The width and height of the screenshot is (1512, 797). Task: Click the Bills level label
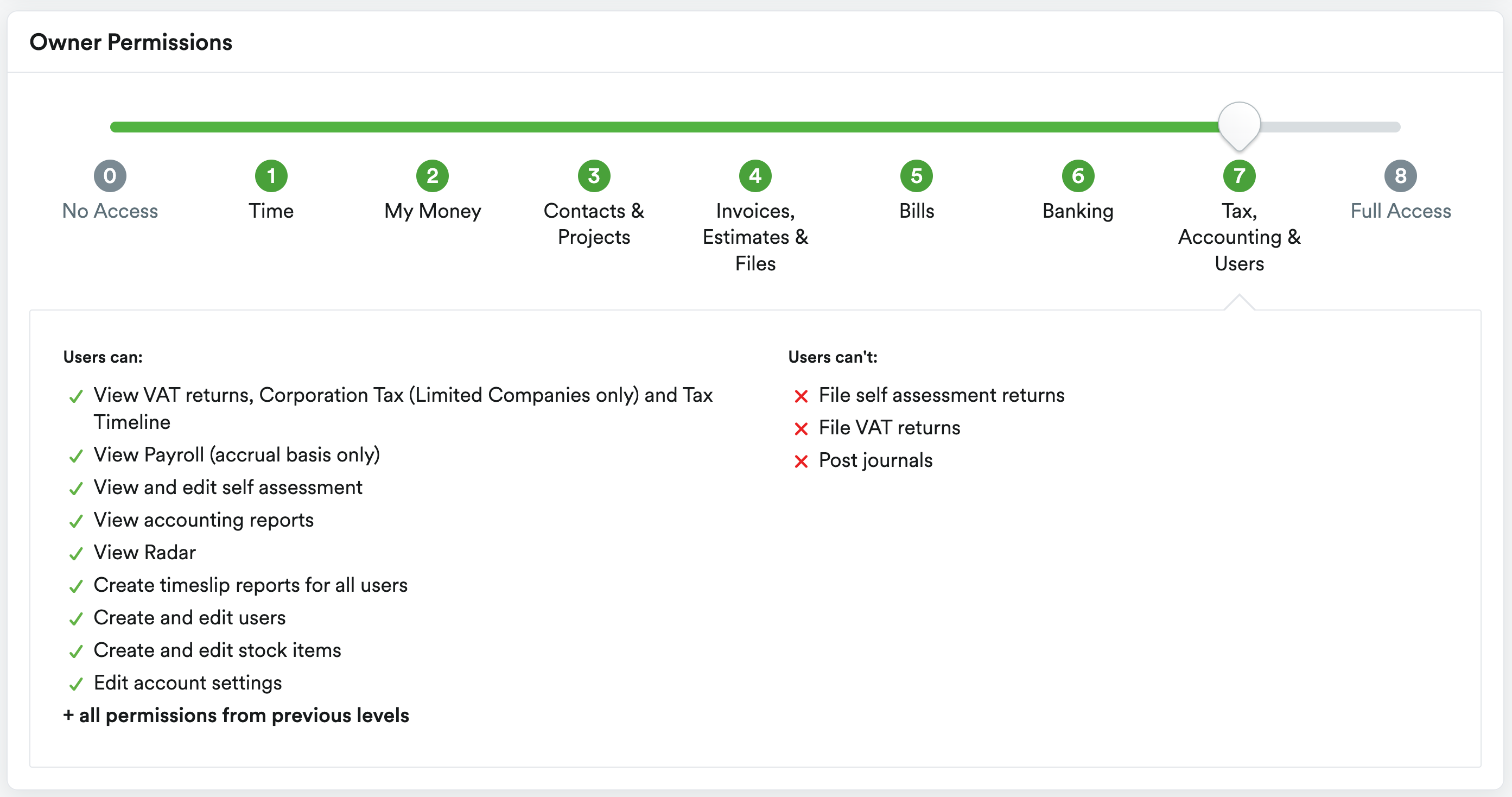[x=917, y=211]
